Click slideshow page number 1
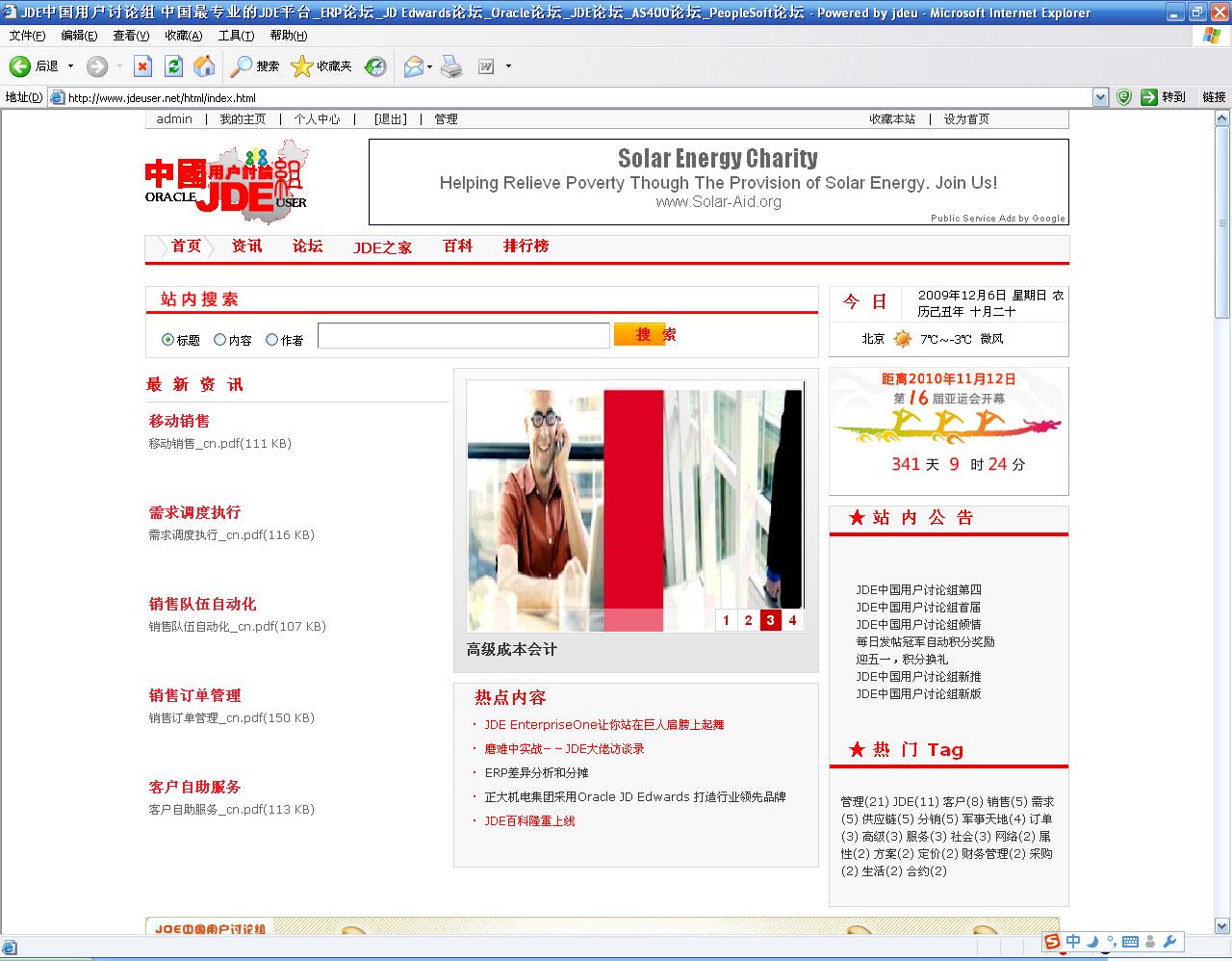Image resolution: width=1232 pixels, height=961 pixels. 726,620
